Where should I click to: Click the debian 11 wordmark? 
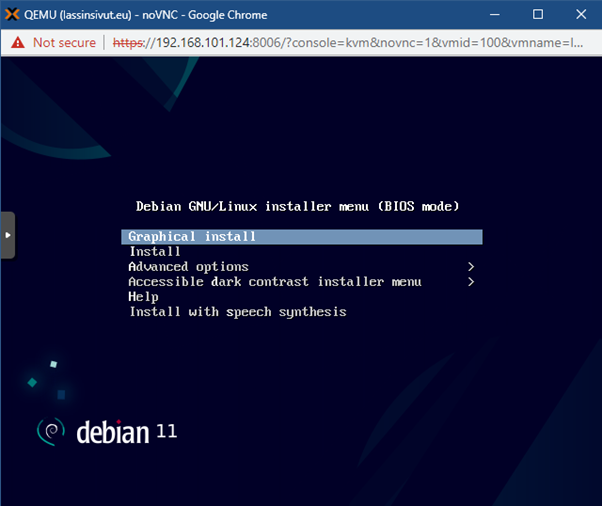coord(127,432)
